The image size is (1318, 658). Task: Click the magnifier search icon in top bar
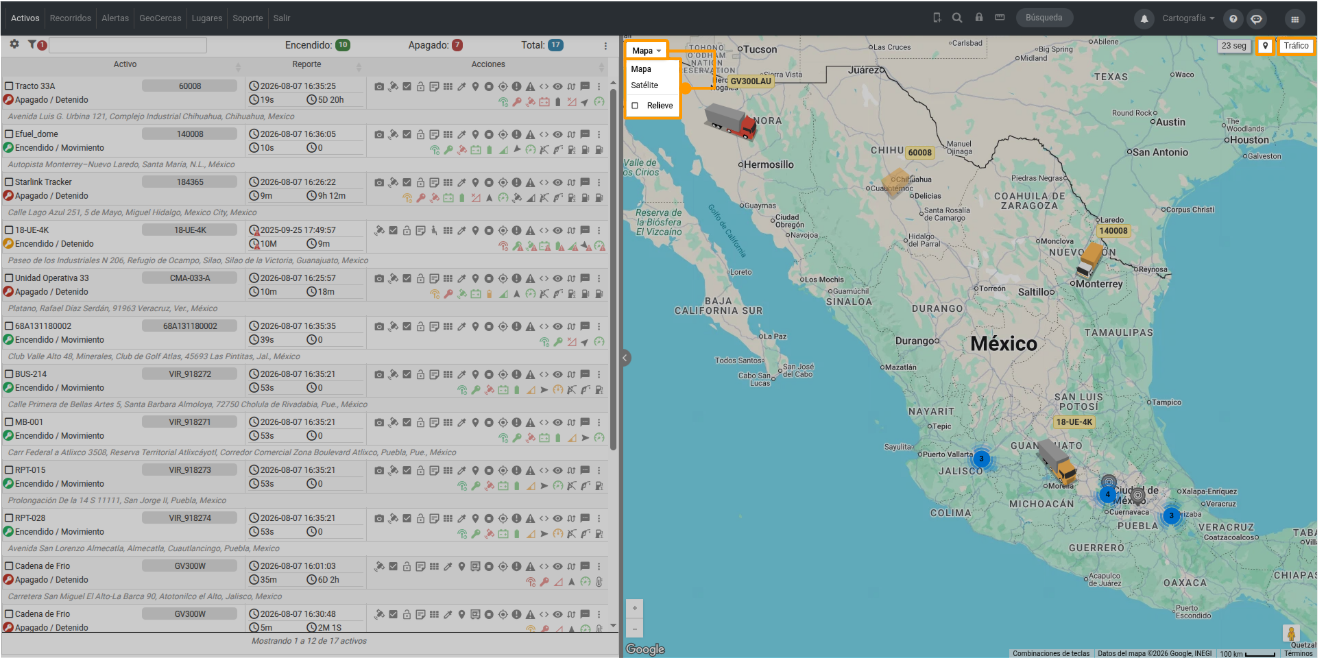957,18
